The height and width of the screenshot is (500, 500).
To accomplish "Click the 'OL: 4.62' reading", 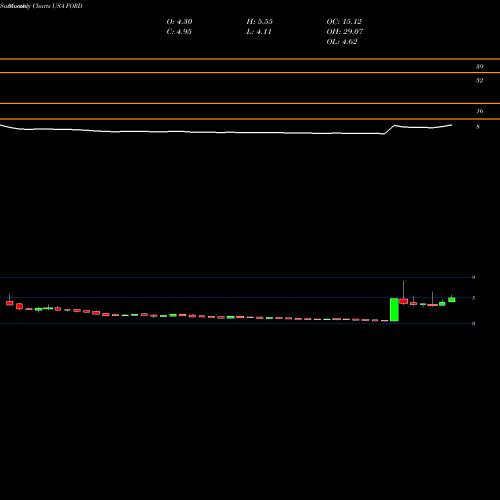I will [342, 42].
